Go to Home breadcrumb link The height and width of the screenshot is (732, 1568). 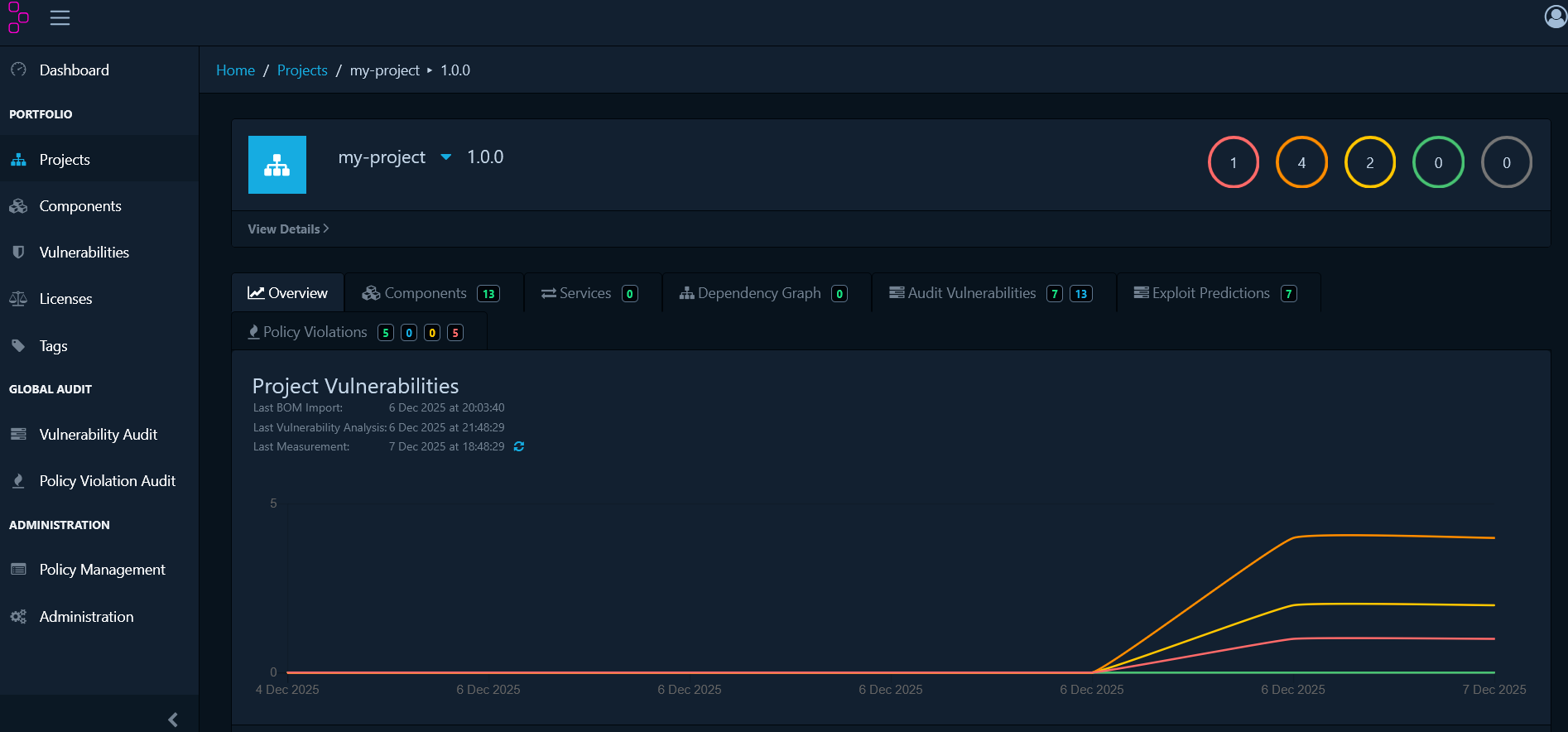[235, 70]
